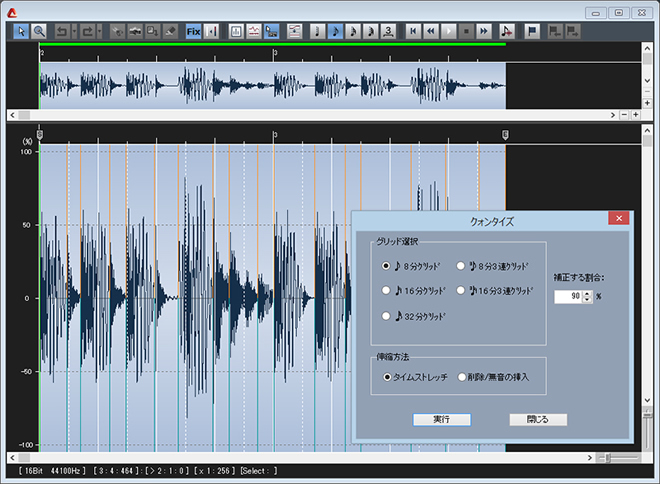Toggle the triplet 3 grid icon

pyautogui.click(x=389, y=31)
